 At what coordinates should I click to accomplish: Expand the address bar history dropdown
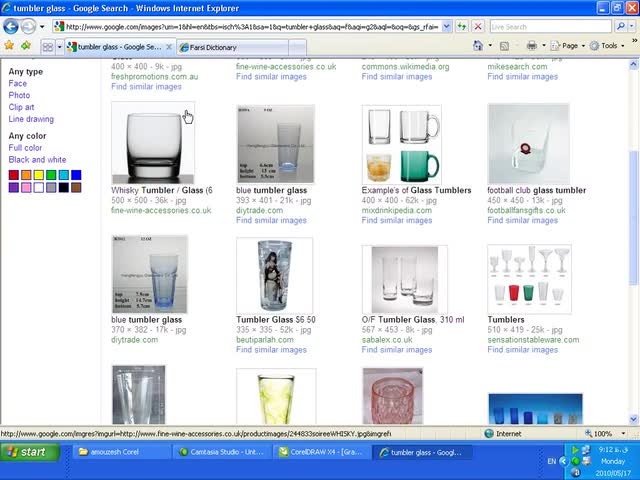point(447,27)
